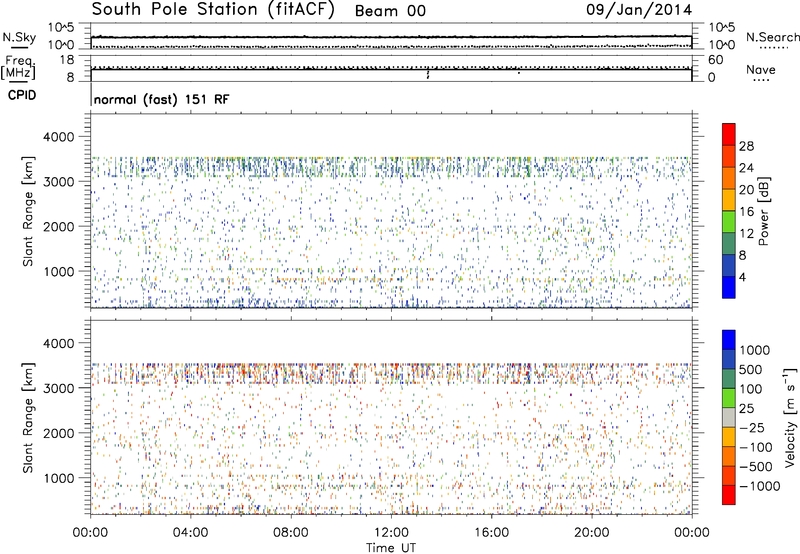Click the Velocity [m s-1] colorbar title
Screen dimensions: 800x554
(791, 417)
